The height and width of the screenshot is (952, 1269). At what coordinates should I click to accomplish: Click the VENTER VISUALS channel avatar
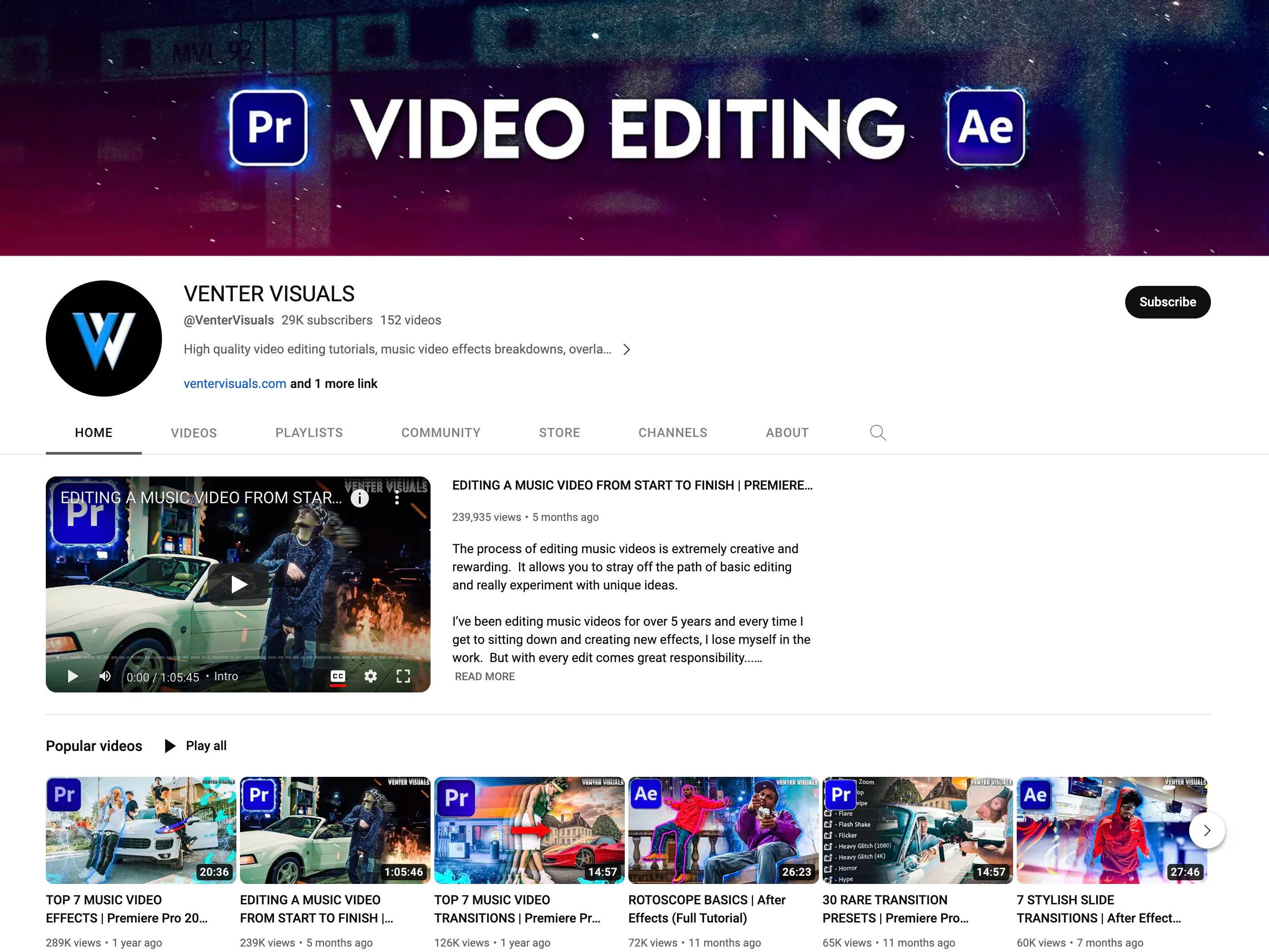tap(104, 339)
